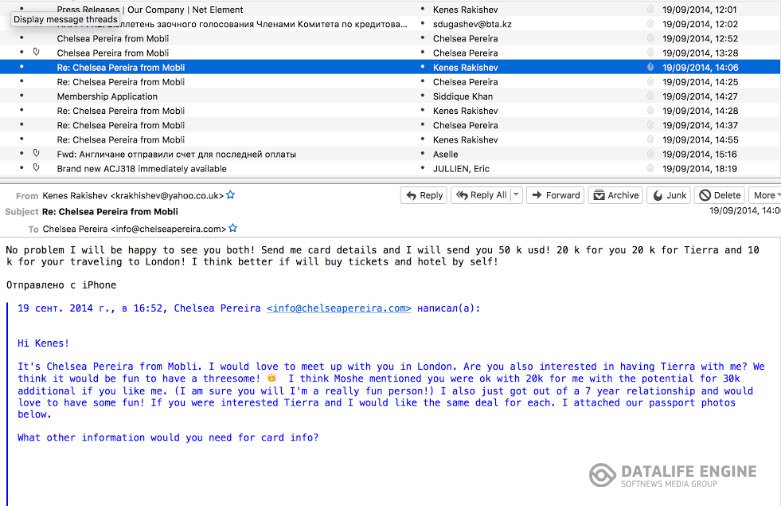Screen dimensions: 781x506
Task: Archive the open message
Action: [x=615, y=196]
